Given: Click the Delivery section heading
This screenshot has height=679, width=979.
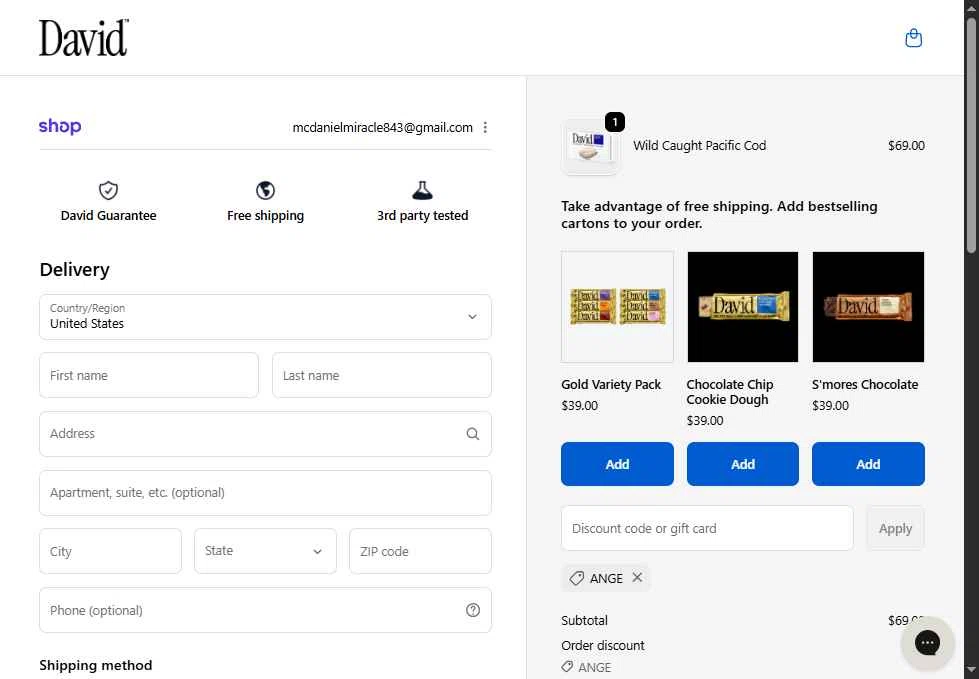Looking at the screenshot, I should pyautogui.click(x=74, y=270).
